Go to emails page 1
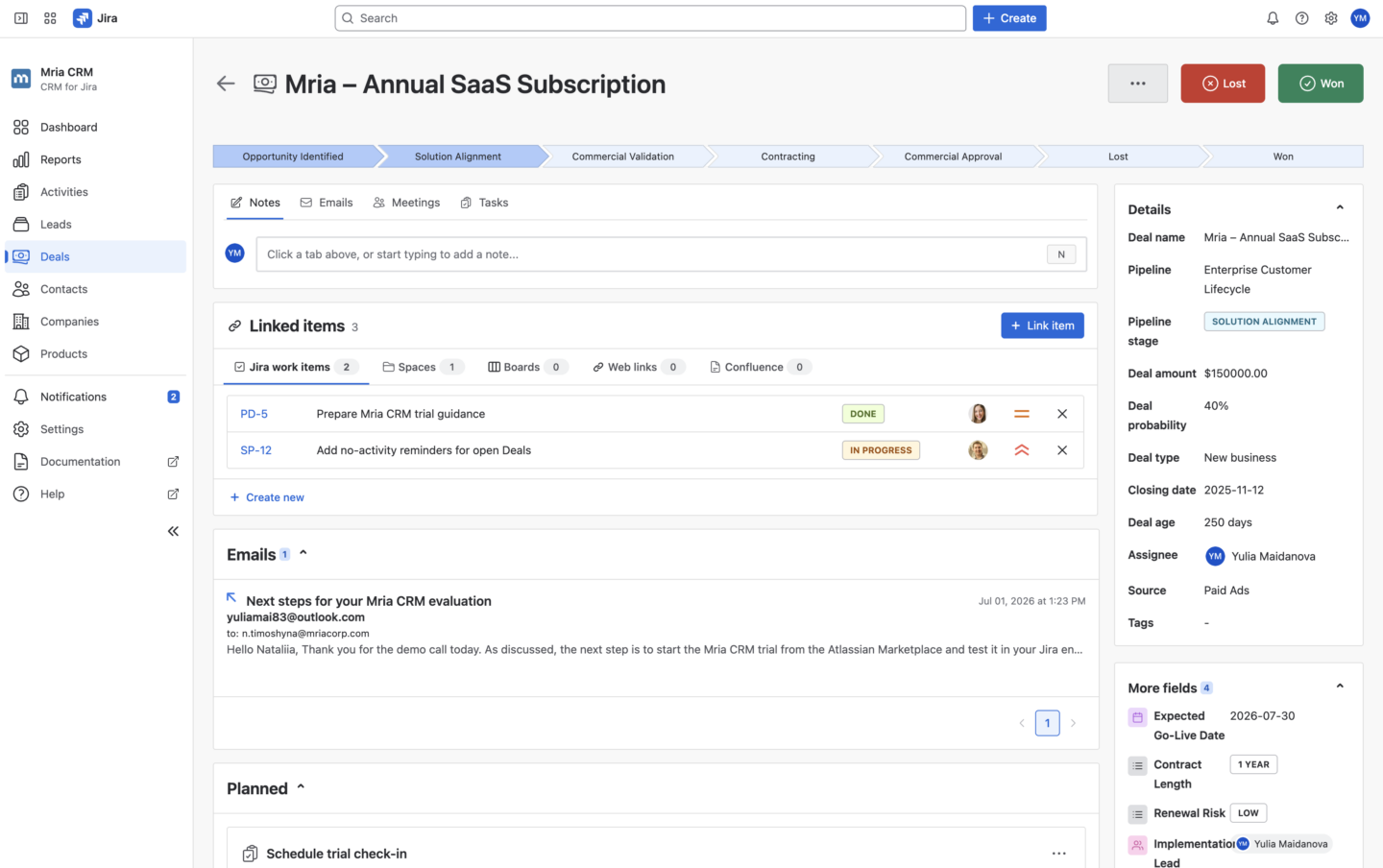This screenshot has height=868, width=1383. [x=1048, y=723]
